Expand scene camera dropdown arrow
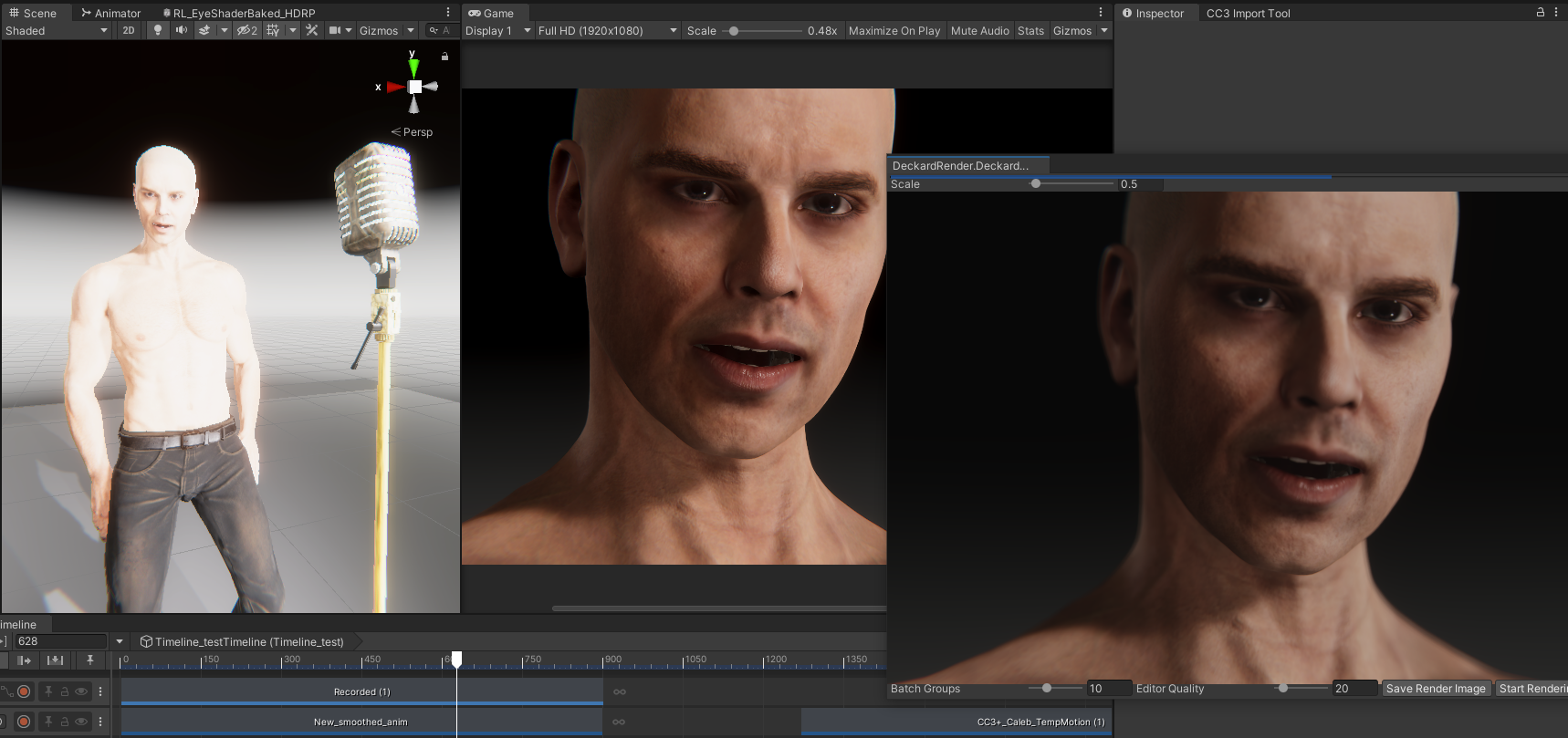This screenshot has height=738, width=1568. (348, 30)
